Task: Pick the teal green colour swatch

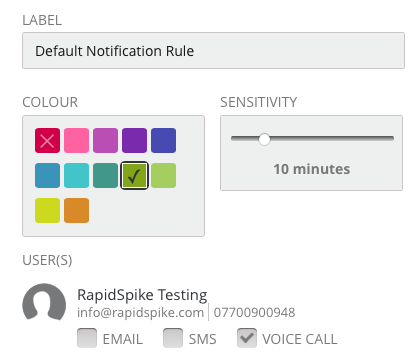Action: pos(105,175)
